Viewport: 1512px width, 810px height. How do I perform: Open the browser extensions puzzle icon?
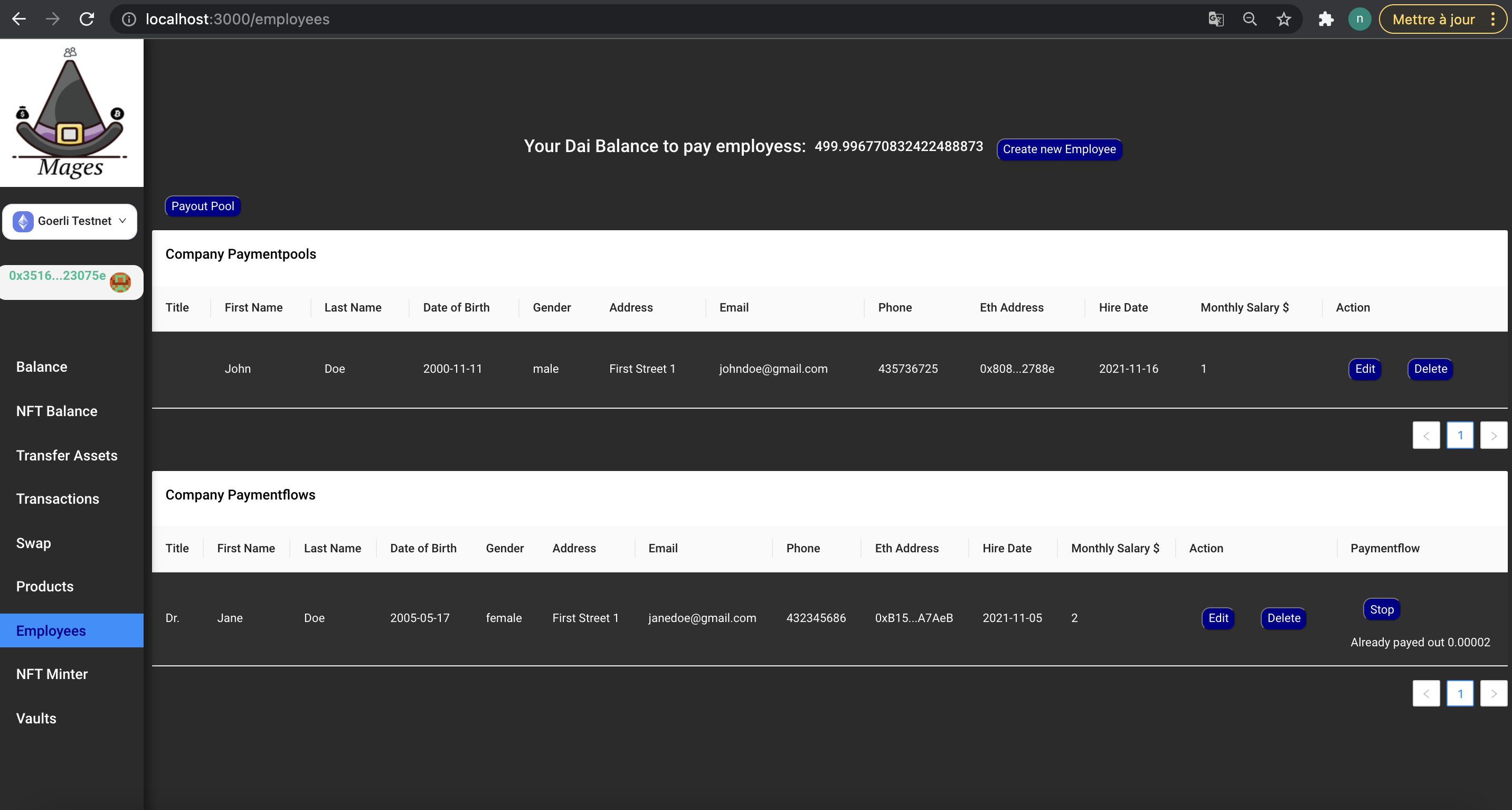pos(1325,19)
